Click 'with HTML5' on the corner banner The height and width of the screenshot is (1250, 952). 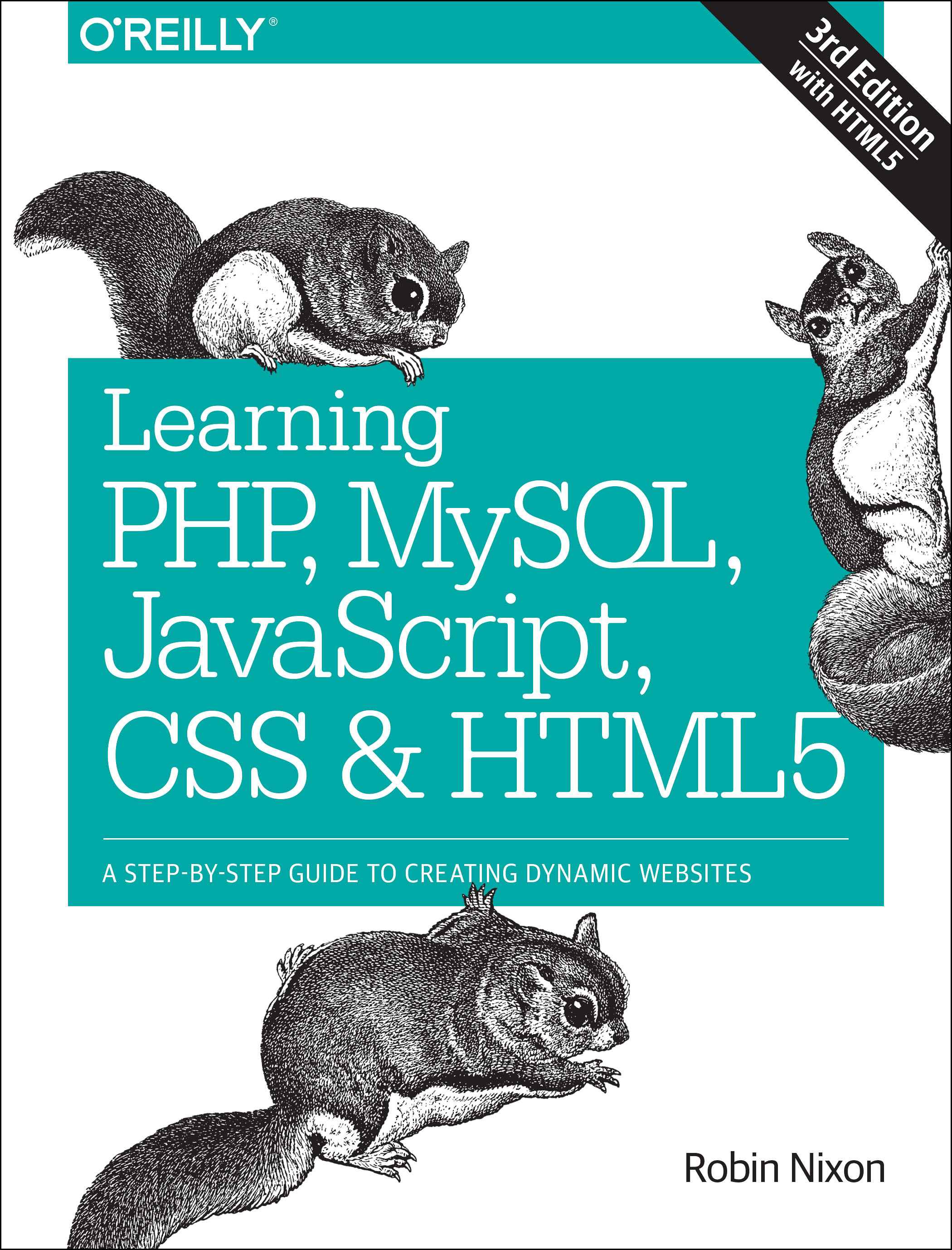(843, 116)
